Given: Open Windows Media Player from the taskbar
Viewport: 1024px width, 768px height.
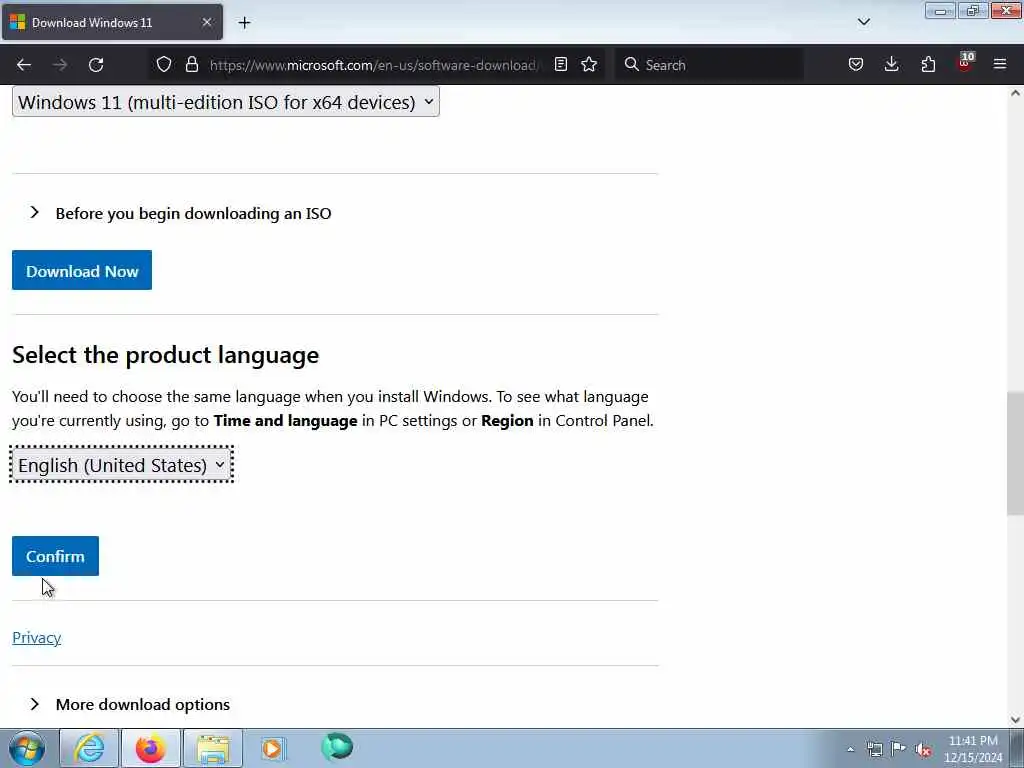Looking at the screenshot, I should click(273, 748).
